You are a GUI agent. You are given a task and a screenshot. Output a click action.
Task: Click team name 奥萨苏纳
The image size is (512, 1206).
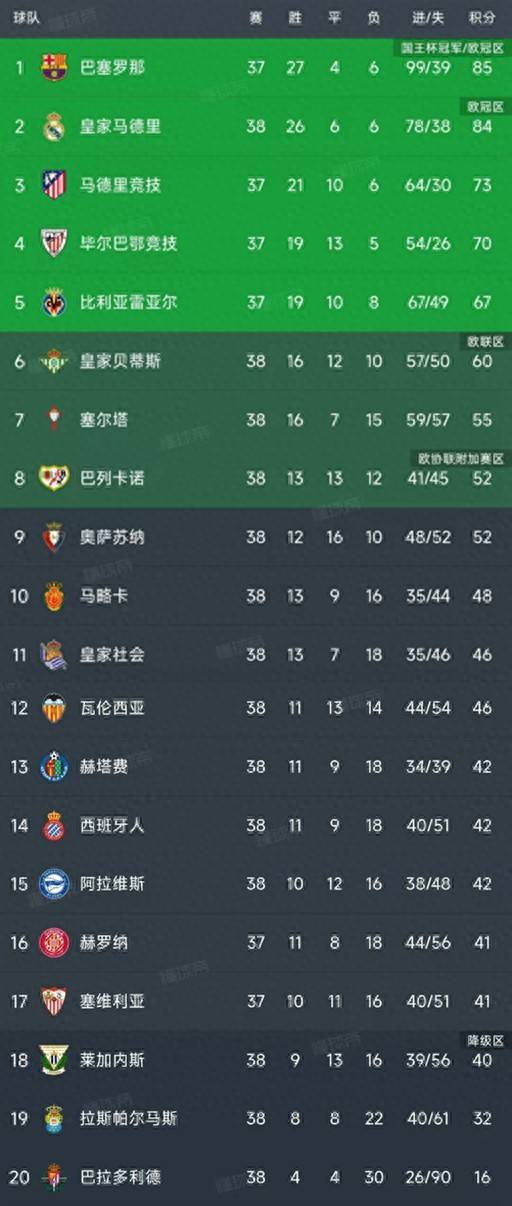click(x=112, y=537)
